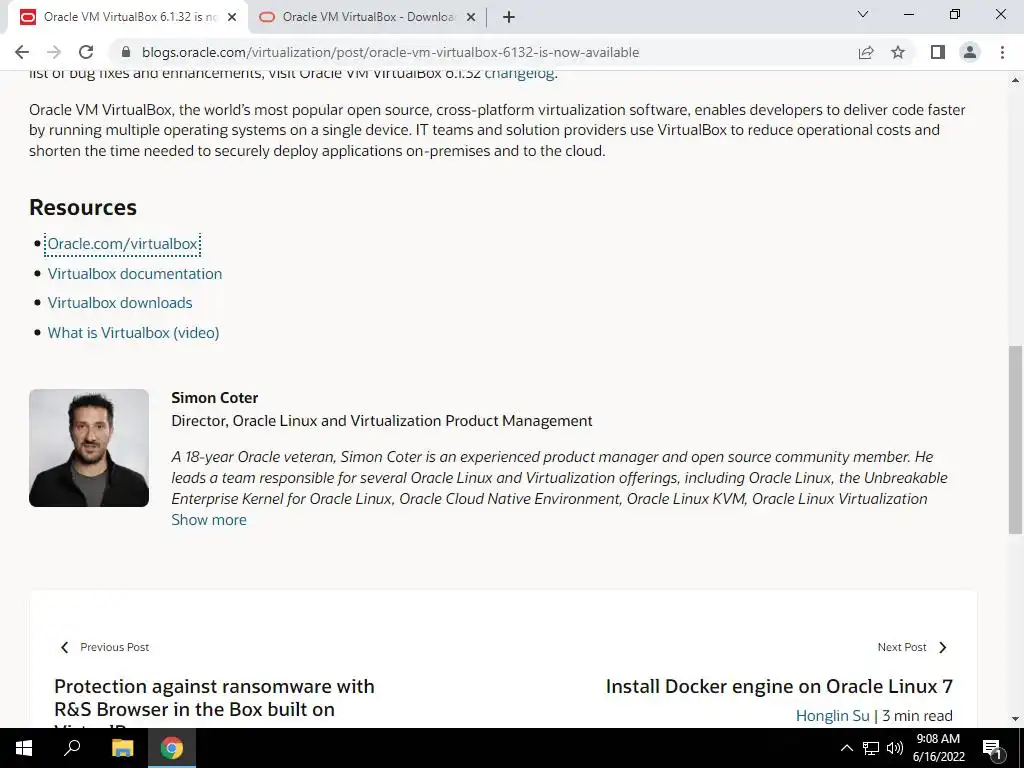Click the Resources heading
Screen dimensions: 1024x768
tap(83, 208)
